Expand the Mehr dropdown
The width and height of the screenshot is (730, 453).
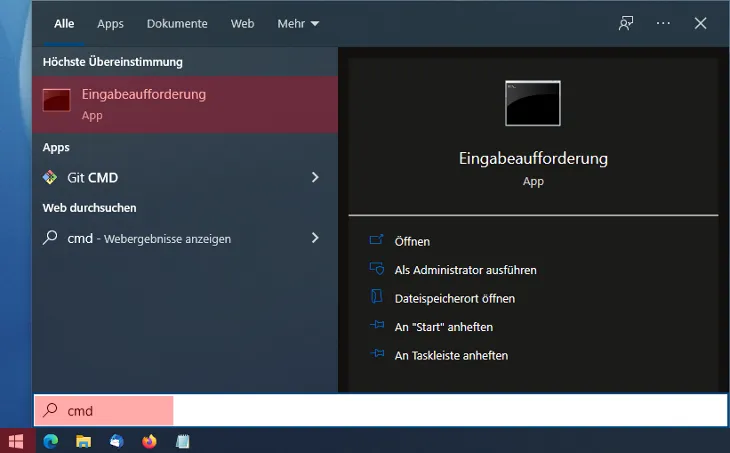(x=298, y=24)
